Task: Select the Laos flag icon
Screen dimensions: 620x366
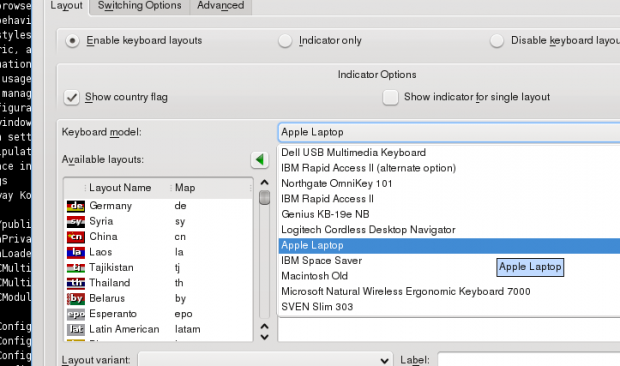Action: pos(76,252)
